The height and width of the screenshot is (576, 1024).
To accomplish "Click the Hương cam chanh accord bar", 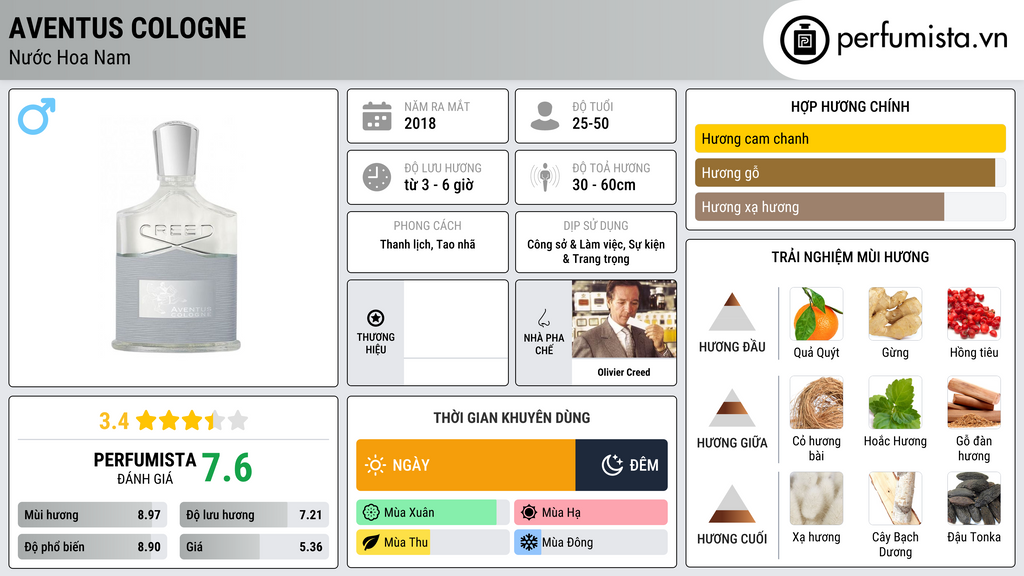I will (x=850, y=138).
